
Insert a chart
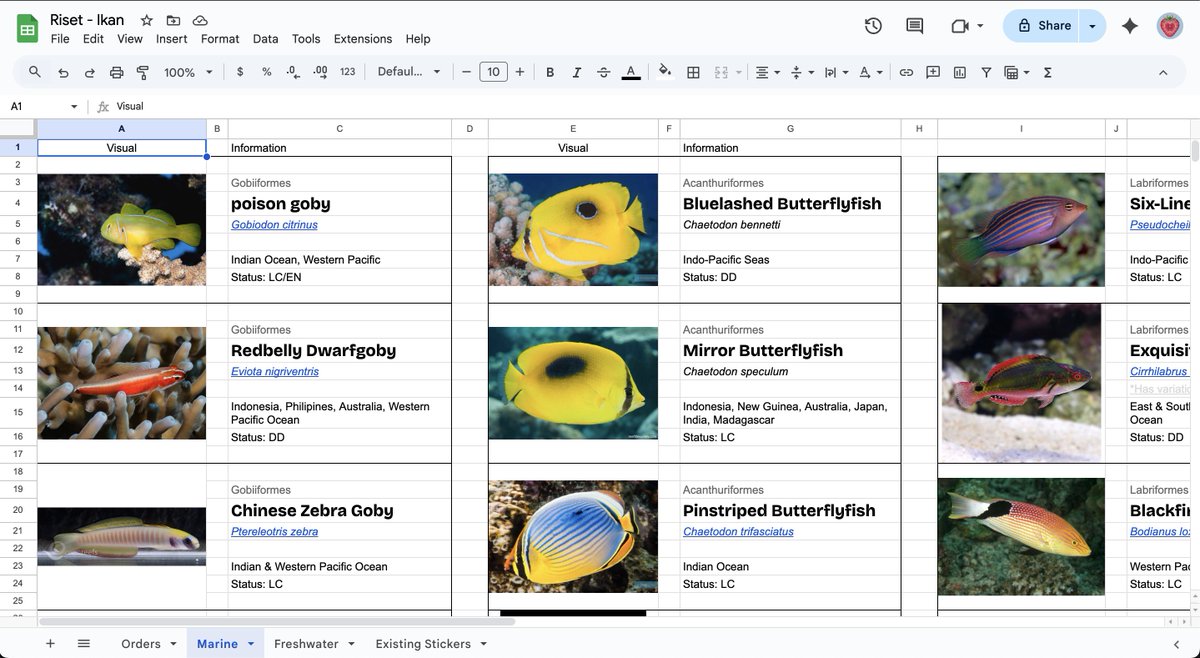(960, 72)
